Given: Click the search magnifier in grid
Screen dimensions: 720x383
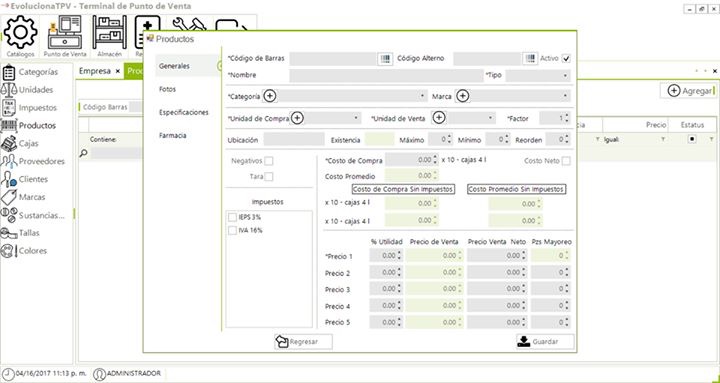Looking at the screenshot, I should (x=83, y=153).
